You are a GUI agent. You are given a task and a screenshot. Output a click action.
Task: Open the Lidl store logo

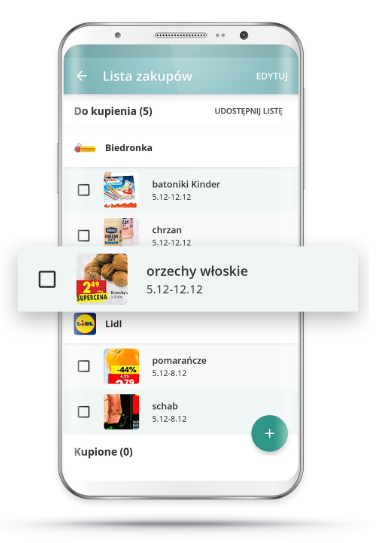85,324
